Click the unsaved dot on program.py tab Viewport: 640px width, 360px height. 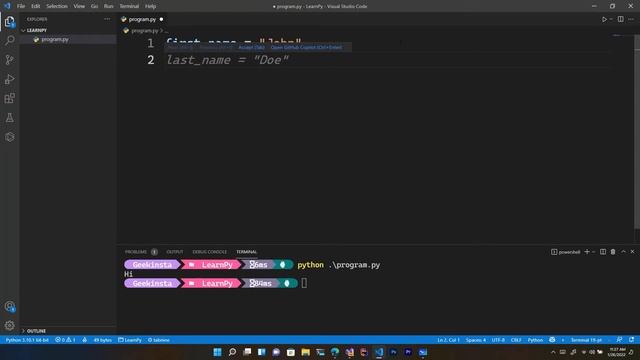point(161,19)
